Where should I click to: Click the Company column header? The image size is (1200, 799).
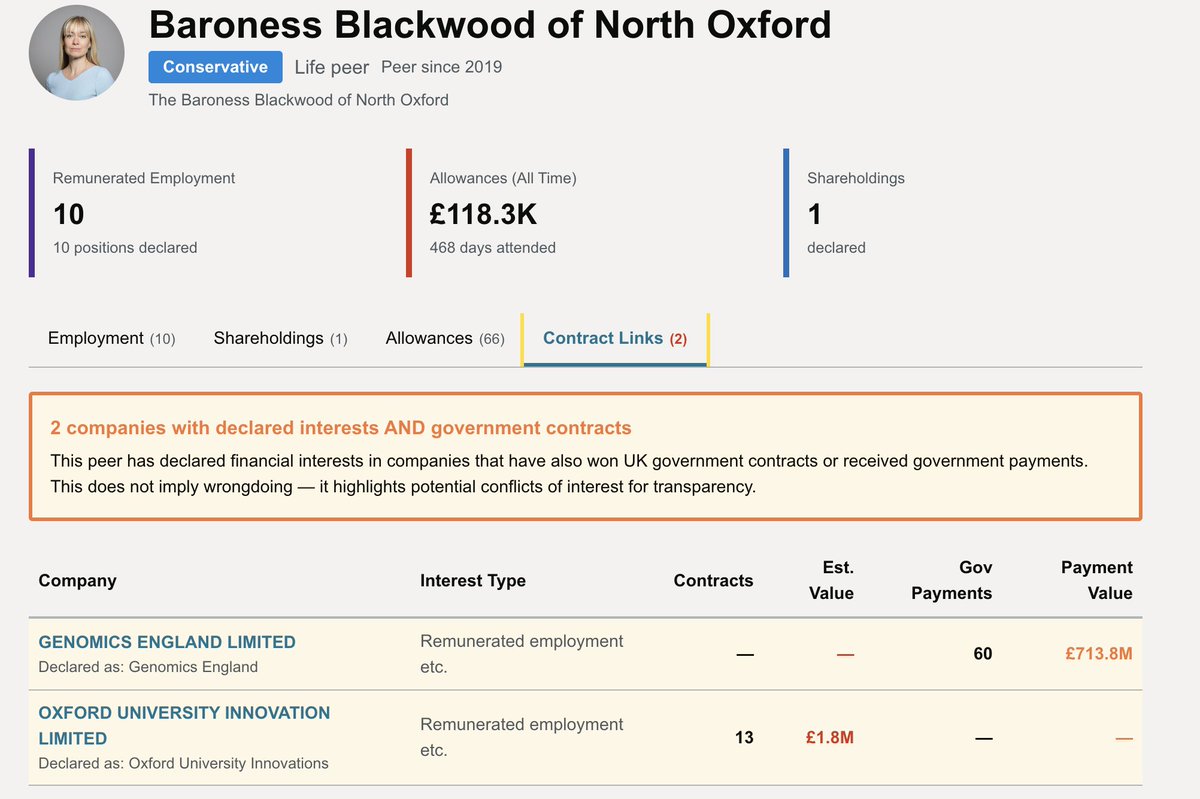77,580
